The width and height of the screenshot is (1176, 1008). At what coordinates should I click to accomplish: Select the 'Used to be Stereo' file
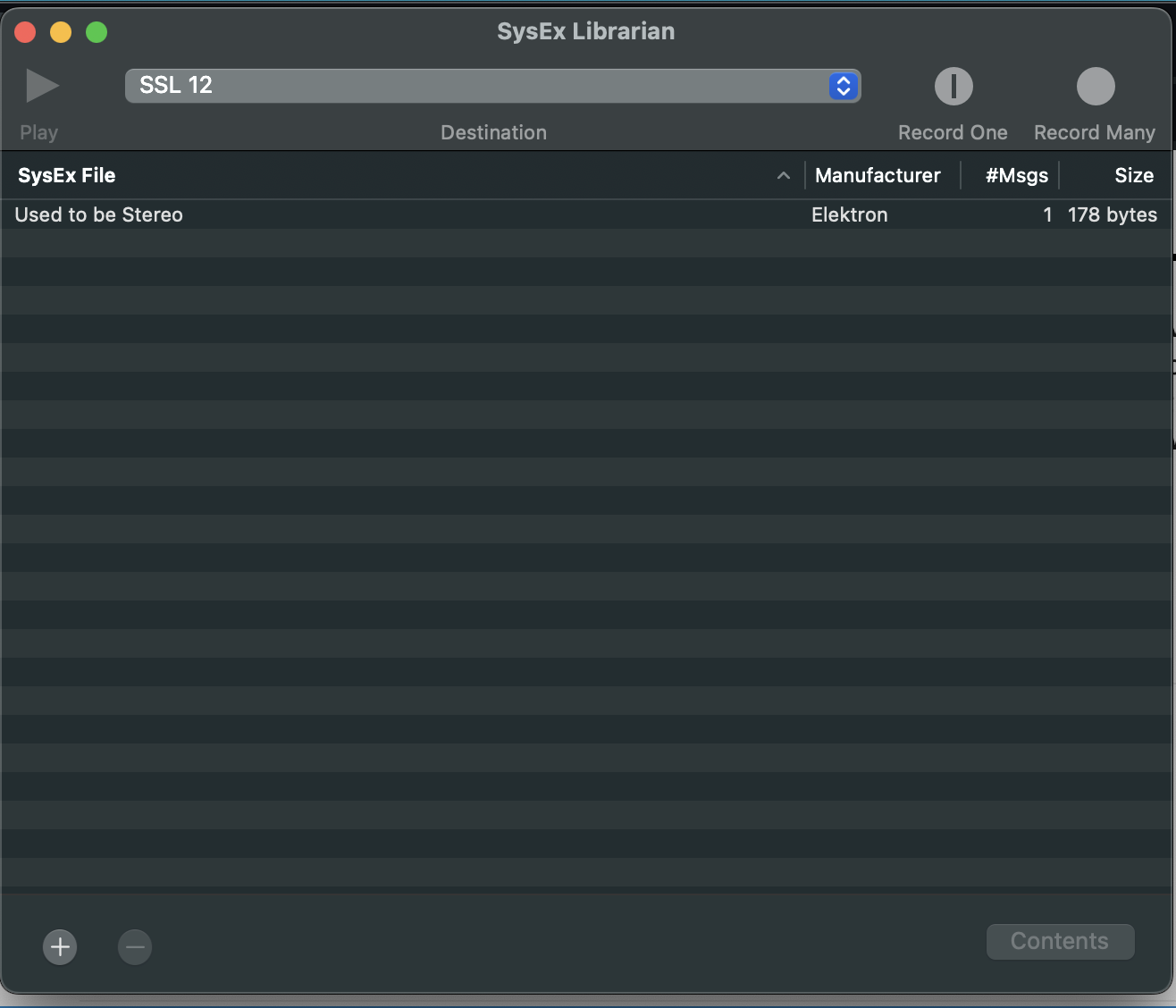99,214
